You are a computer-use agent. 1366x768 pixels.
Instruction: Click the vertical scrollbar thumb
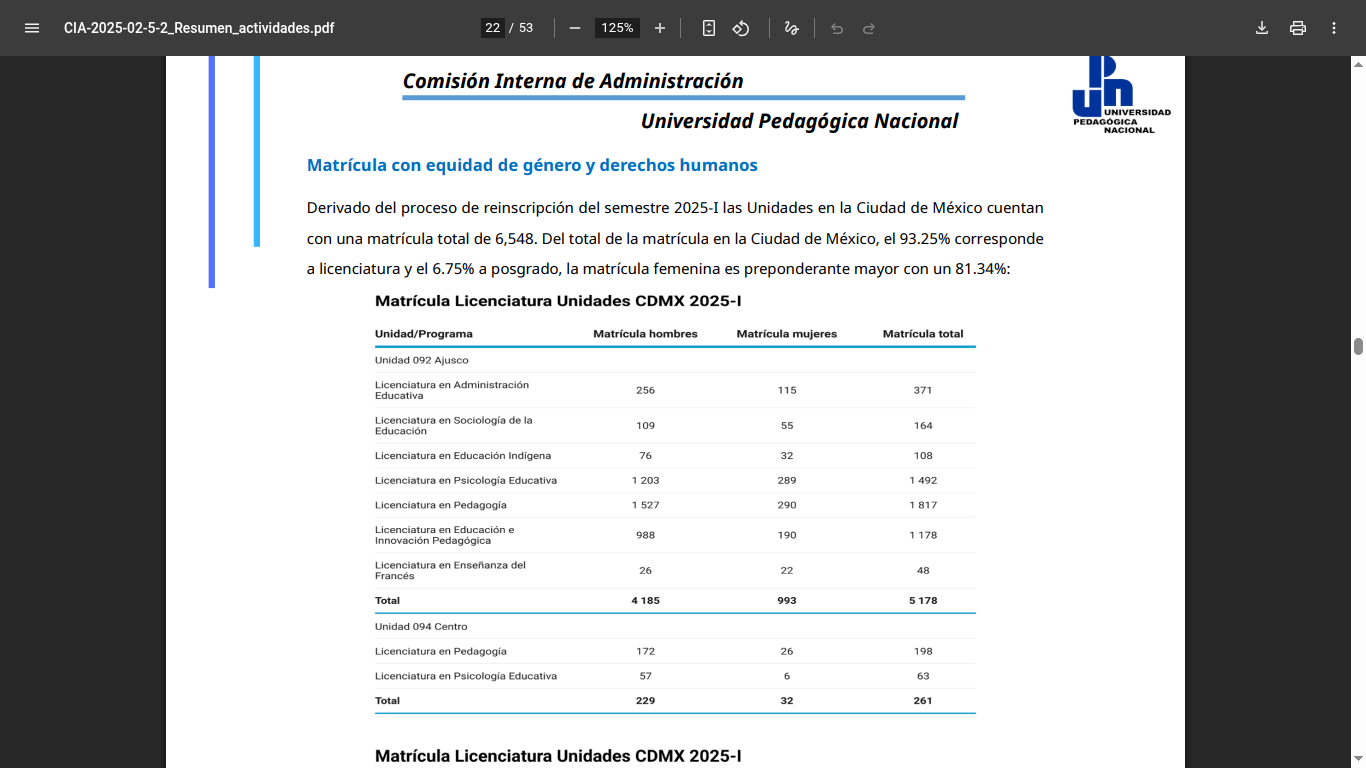1358,347
